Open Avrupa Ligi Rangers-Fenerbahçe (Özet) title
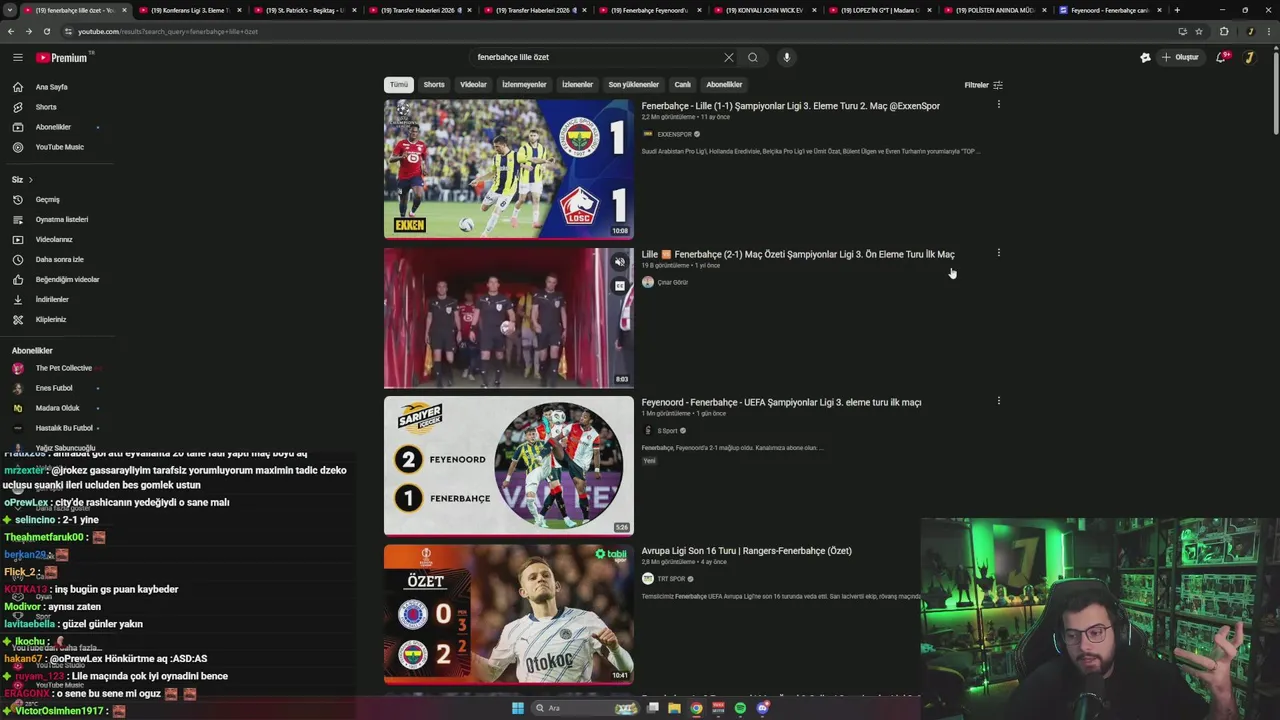The height and width of the screenshot is (720, 1280). click(x=746, y=551)
